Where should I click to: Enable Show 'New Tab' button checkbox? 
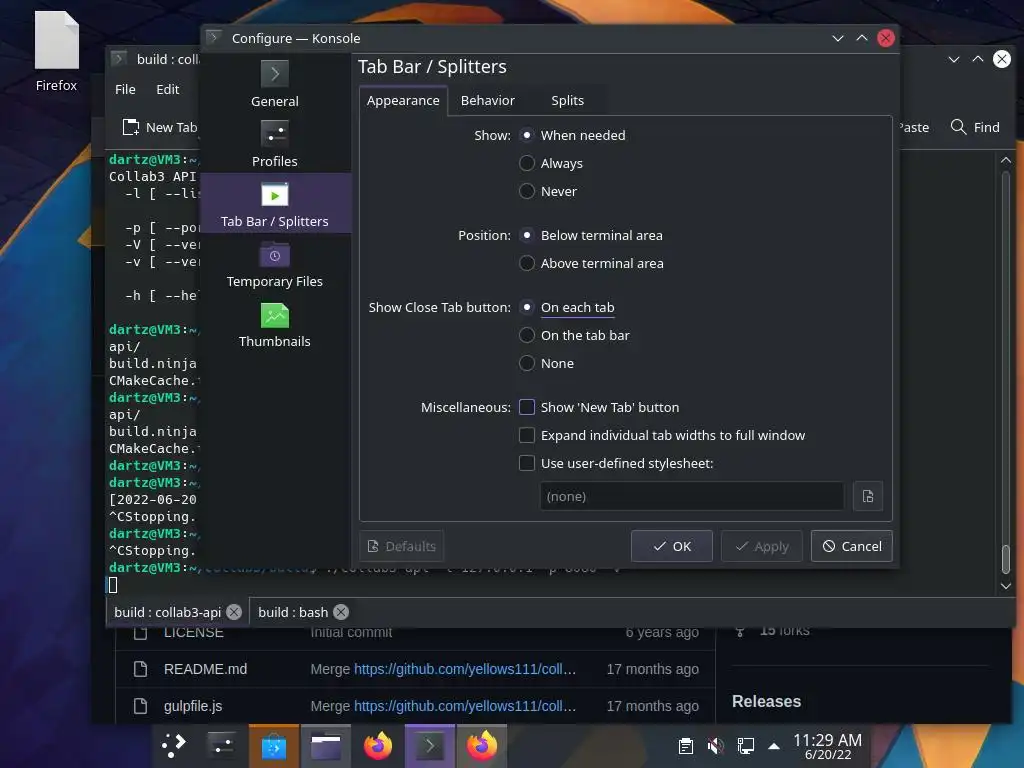coord(527,407)
